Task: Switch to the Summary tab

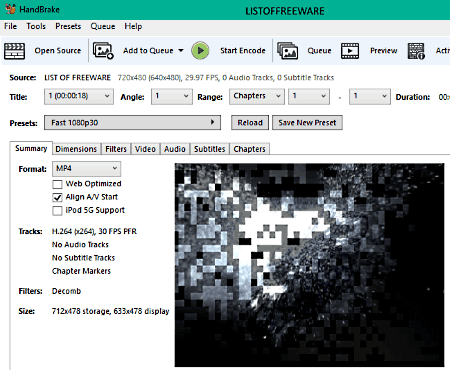Action: point(31,148)
